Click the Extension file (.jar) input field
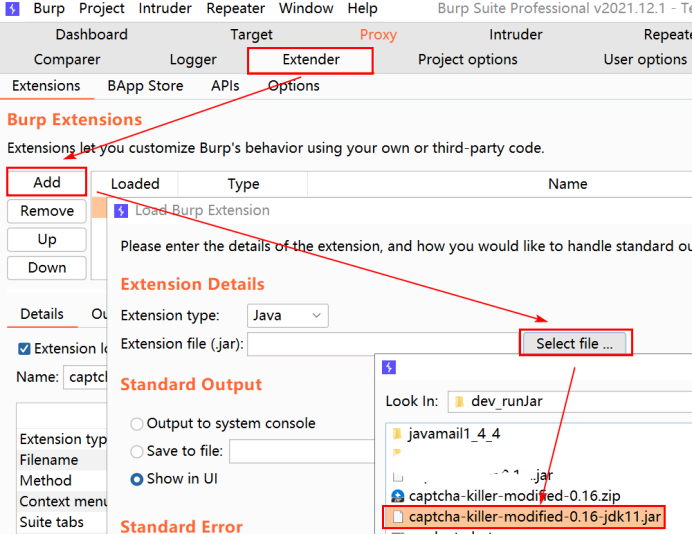This screenshot has height=535, width=692. 384,344
